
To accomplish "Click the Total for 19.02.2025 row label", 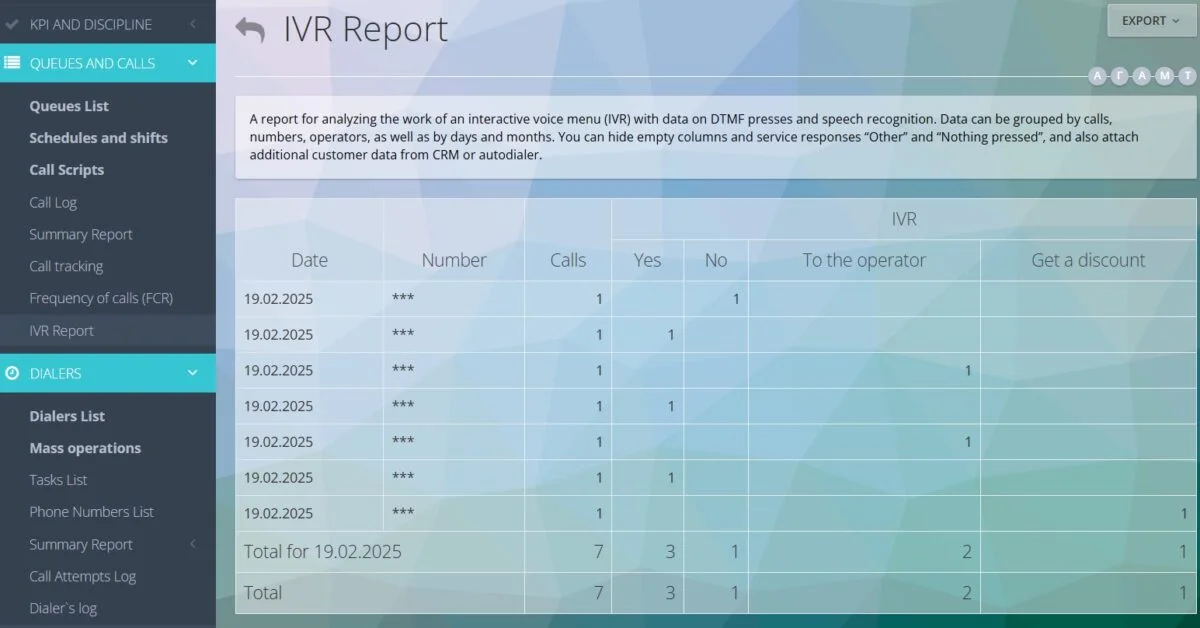I will [323, 551].
